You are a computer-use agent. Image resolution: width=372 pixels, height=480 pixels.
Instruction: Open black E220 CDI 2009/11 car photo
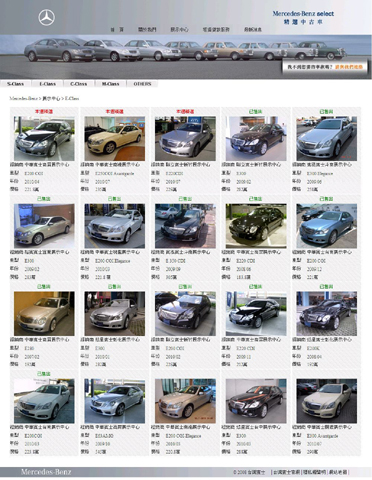[x=256, y=314]
